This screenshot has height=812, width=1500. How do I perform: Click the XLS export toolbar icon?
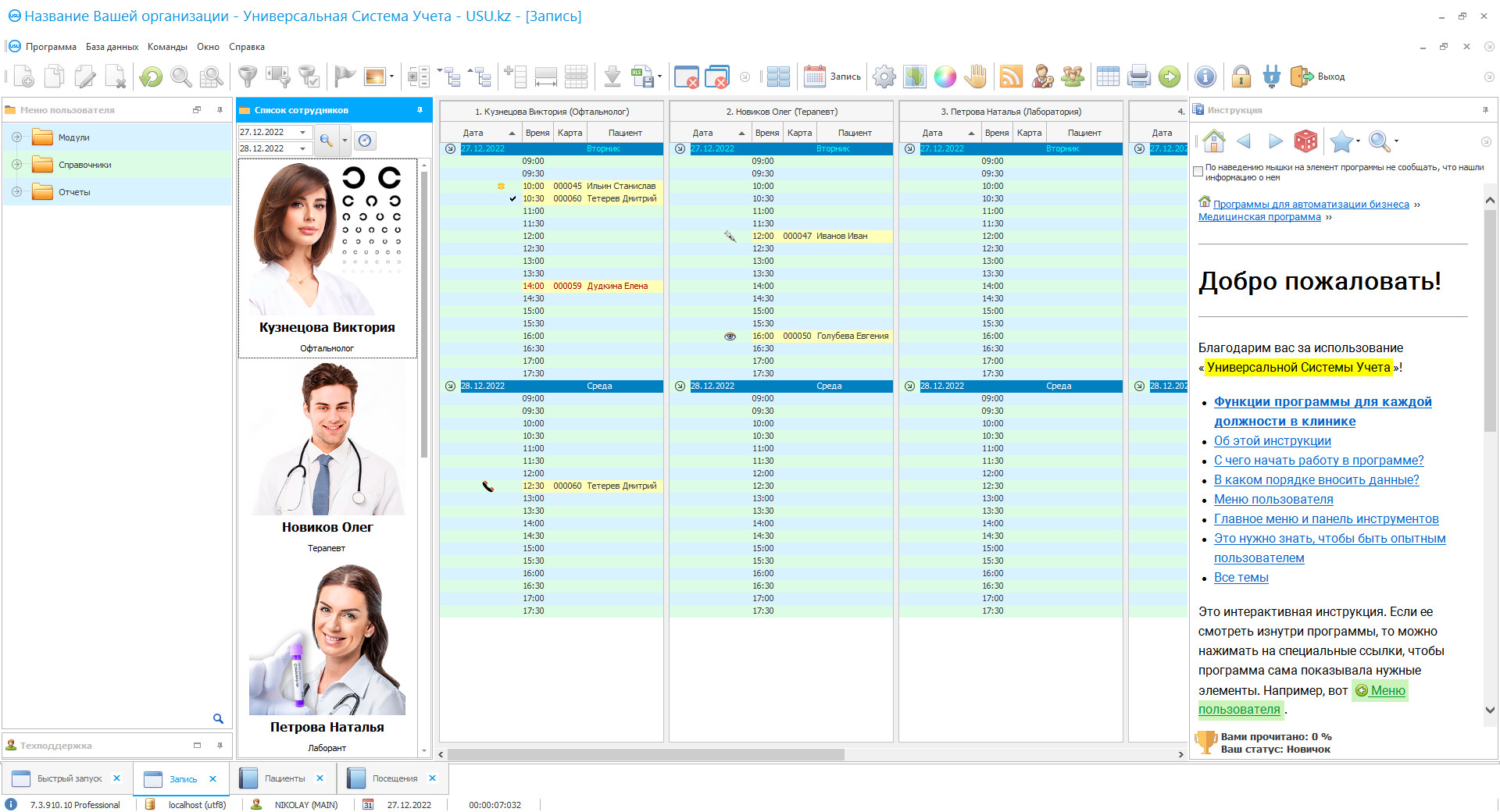pyautogui.click(x=642, y=77)
